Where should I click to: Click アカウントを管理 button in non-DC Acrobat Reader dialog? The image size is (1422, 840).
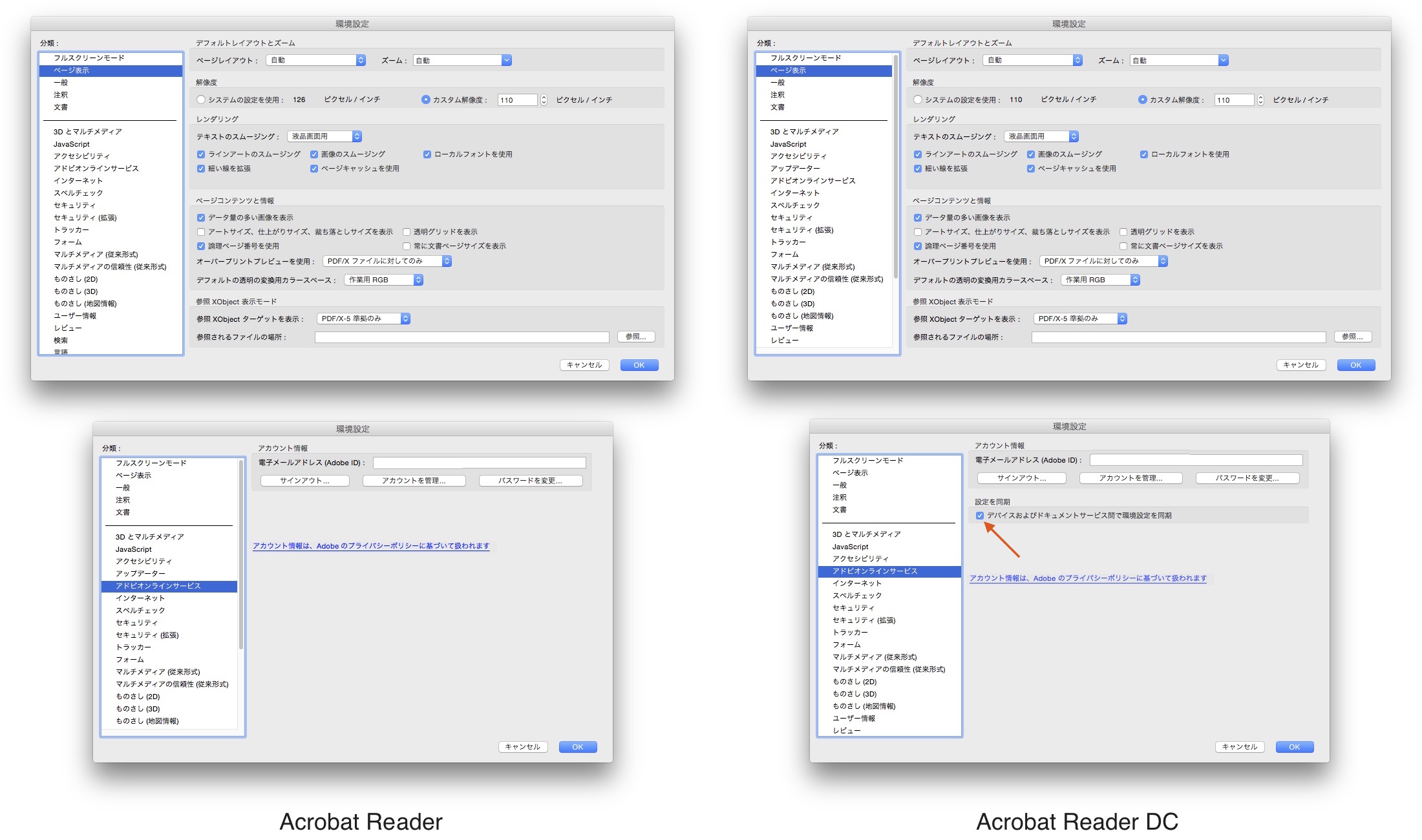click(414, 481)
